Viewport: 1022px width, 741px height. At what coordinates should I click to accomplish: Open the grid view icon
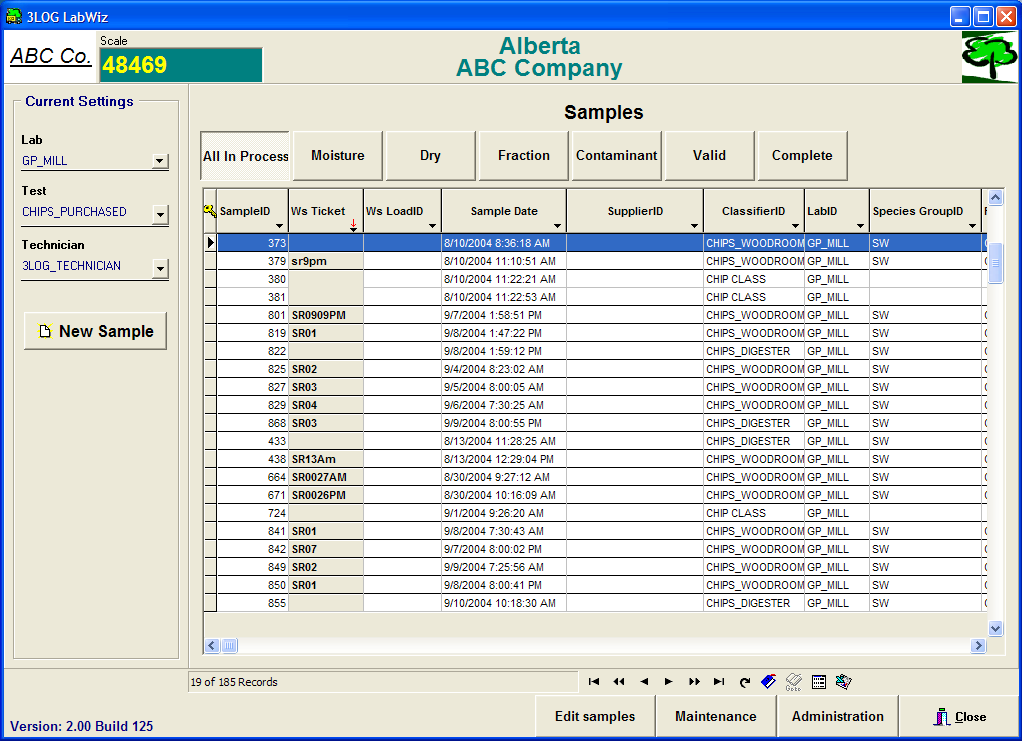tap(819, 682)
